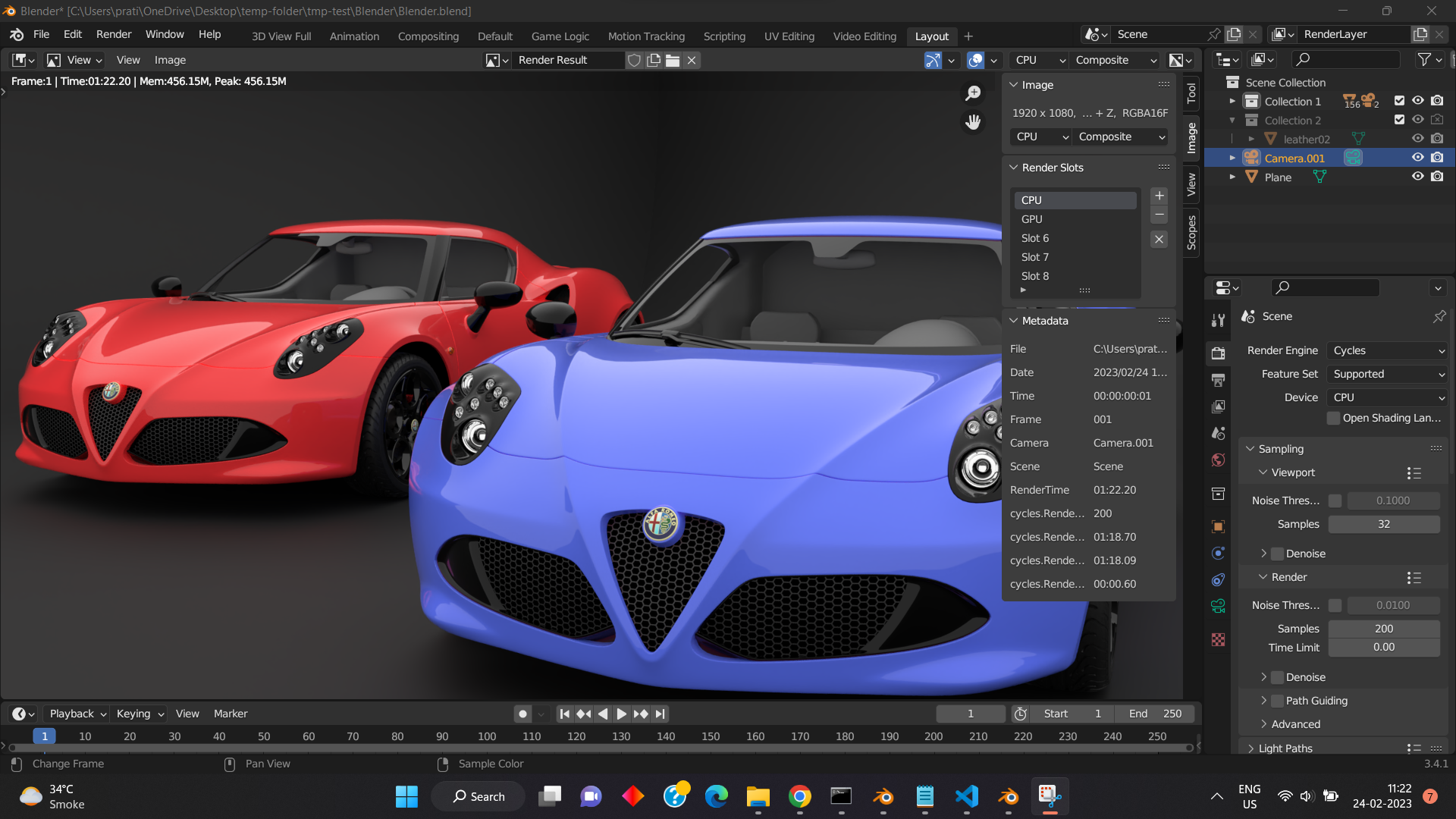Click the zoom magnifier icon in viewer
This screenshot has height=819, width=1456.
tap(973, 93)
